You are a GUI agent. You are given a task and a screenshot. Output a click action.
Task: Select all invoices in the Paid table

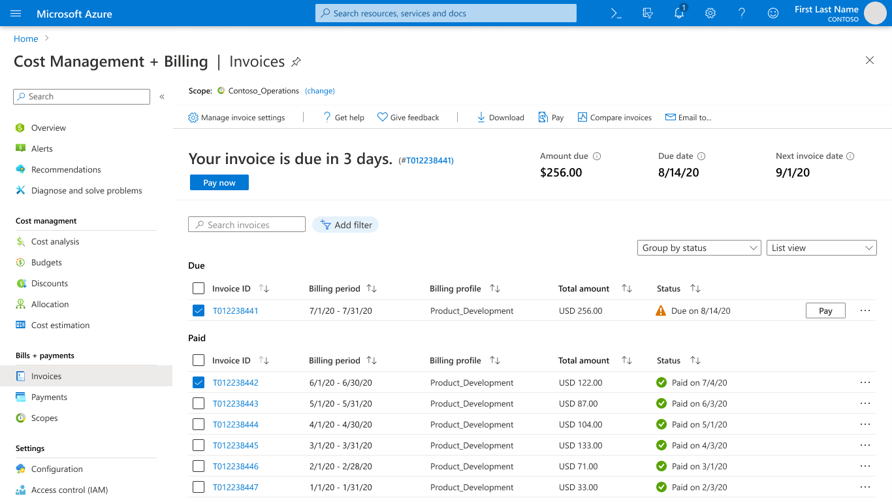tap(198, 360)
